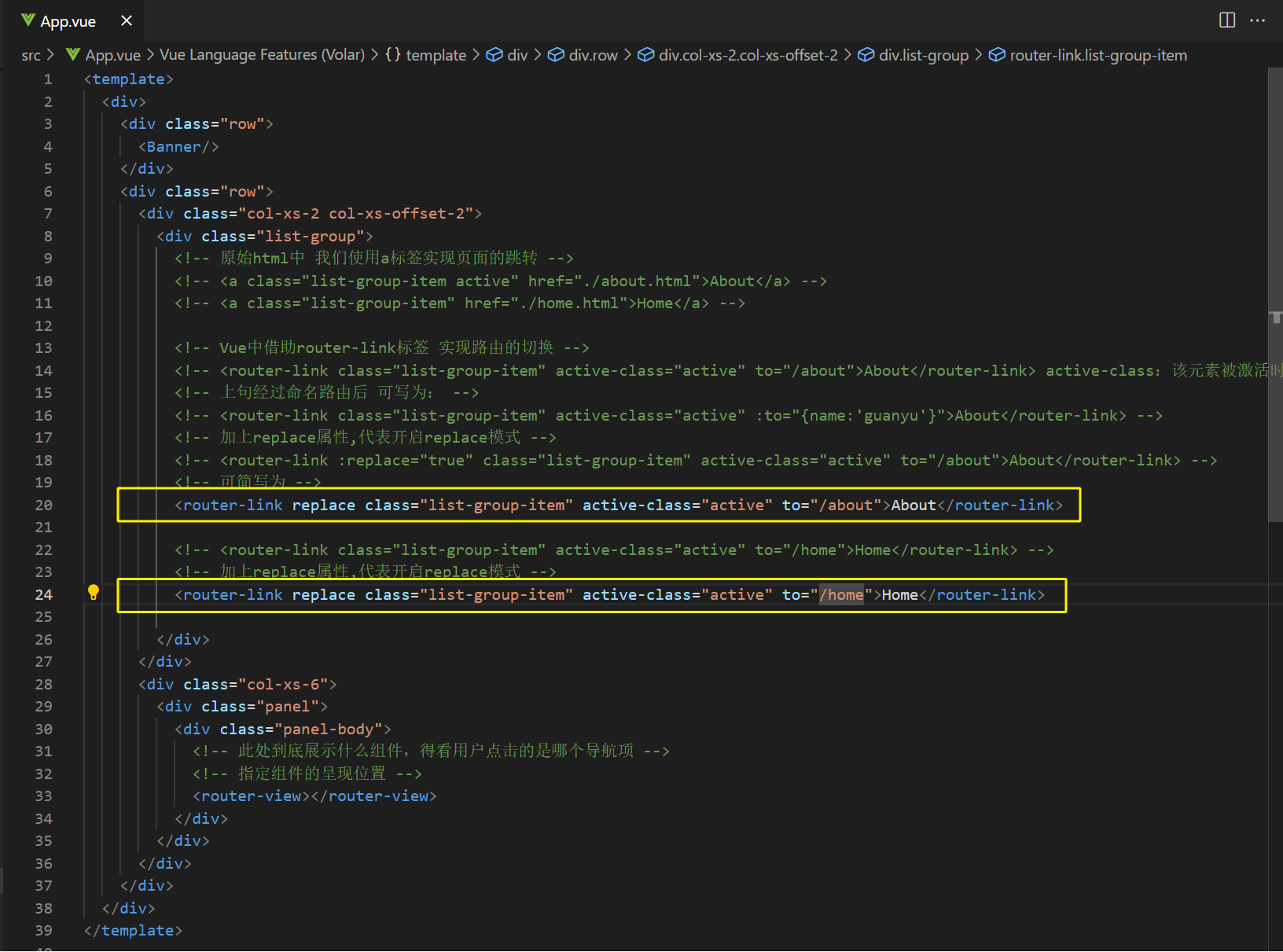Select the div.row breadcrumb segment
Viewport: 1283px width, 952px height.
(593, 55)
